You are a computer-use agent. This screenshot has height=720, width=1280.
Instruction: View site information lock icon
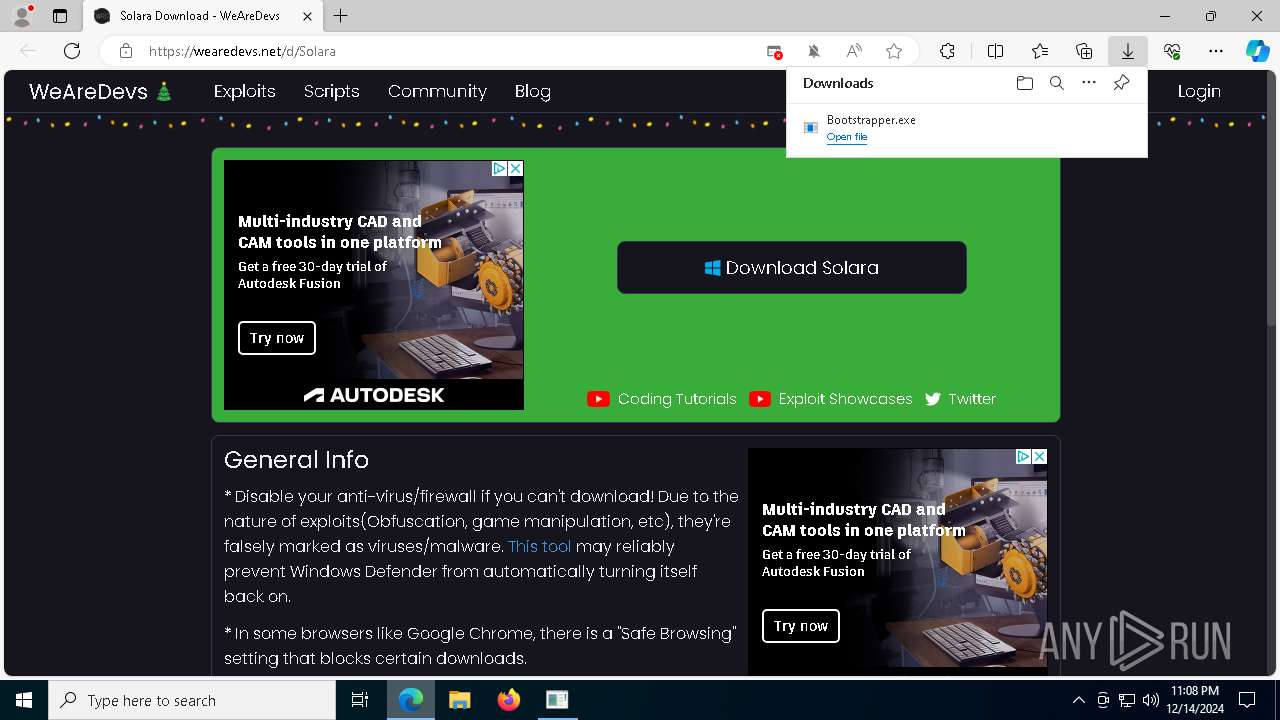[x=126, y=51]
